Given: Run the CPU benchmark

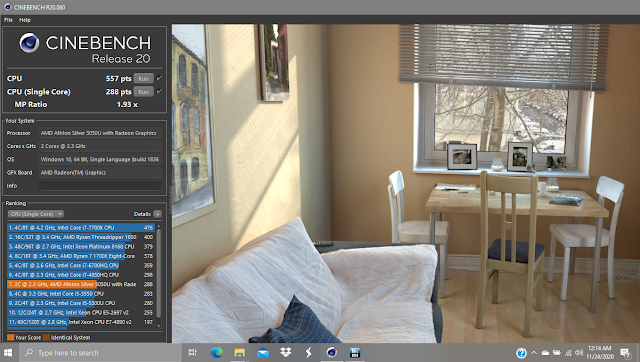Looking at the screenshot, I should [144, 78].
